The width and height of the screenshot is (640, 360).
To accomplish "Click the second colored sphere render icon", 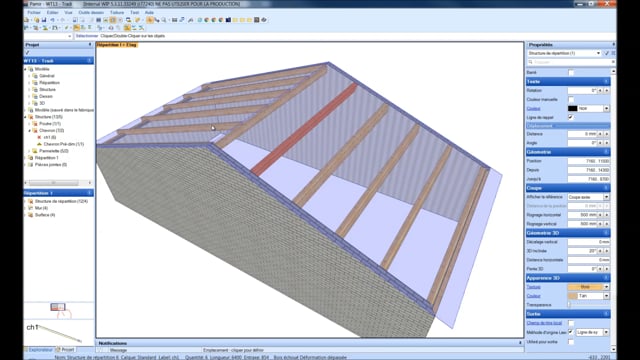I will click(x=213, y=20).
